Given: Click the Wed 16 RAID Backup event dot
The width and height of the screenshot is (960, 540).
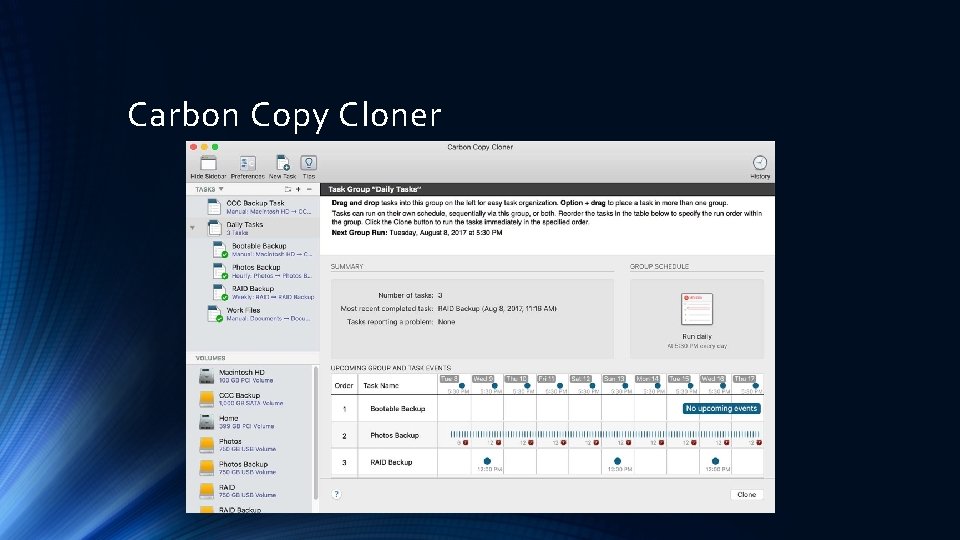Looking at the screenshot, I should (715, 461).
